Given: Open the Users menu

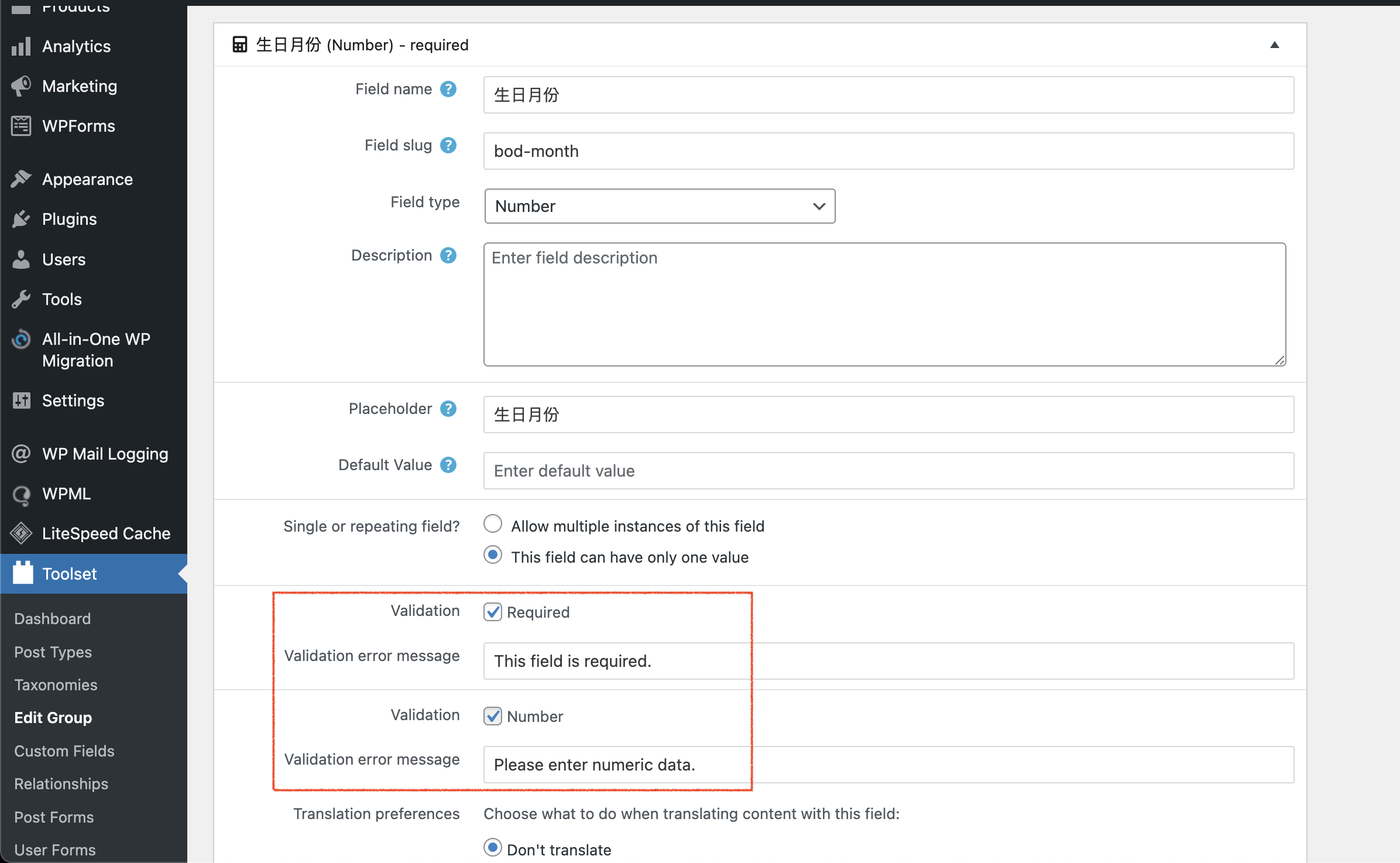Looking at the screenshot, I should point(94,259).
